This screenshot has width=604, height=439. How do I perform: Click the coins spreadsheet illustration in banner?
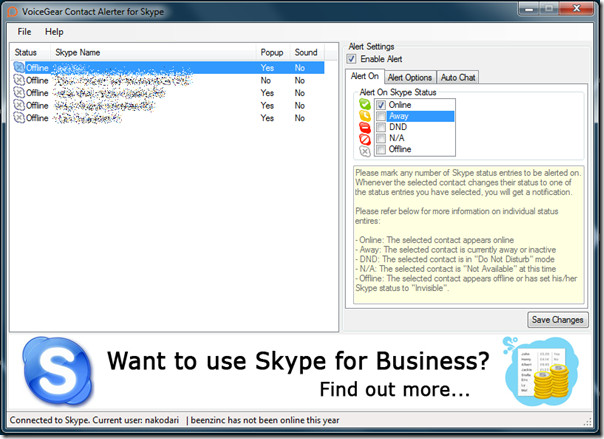pyautogui.click(x=541, y=370)
